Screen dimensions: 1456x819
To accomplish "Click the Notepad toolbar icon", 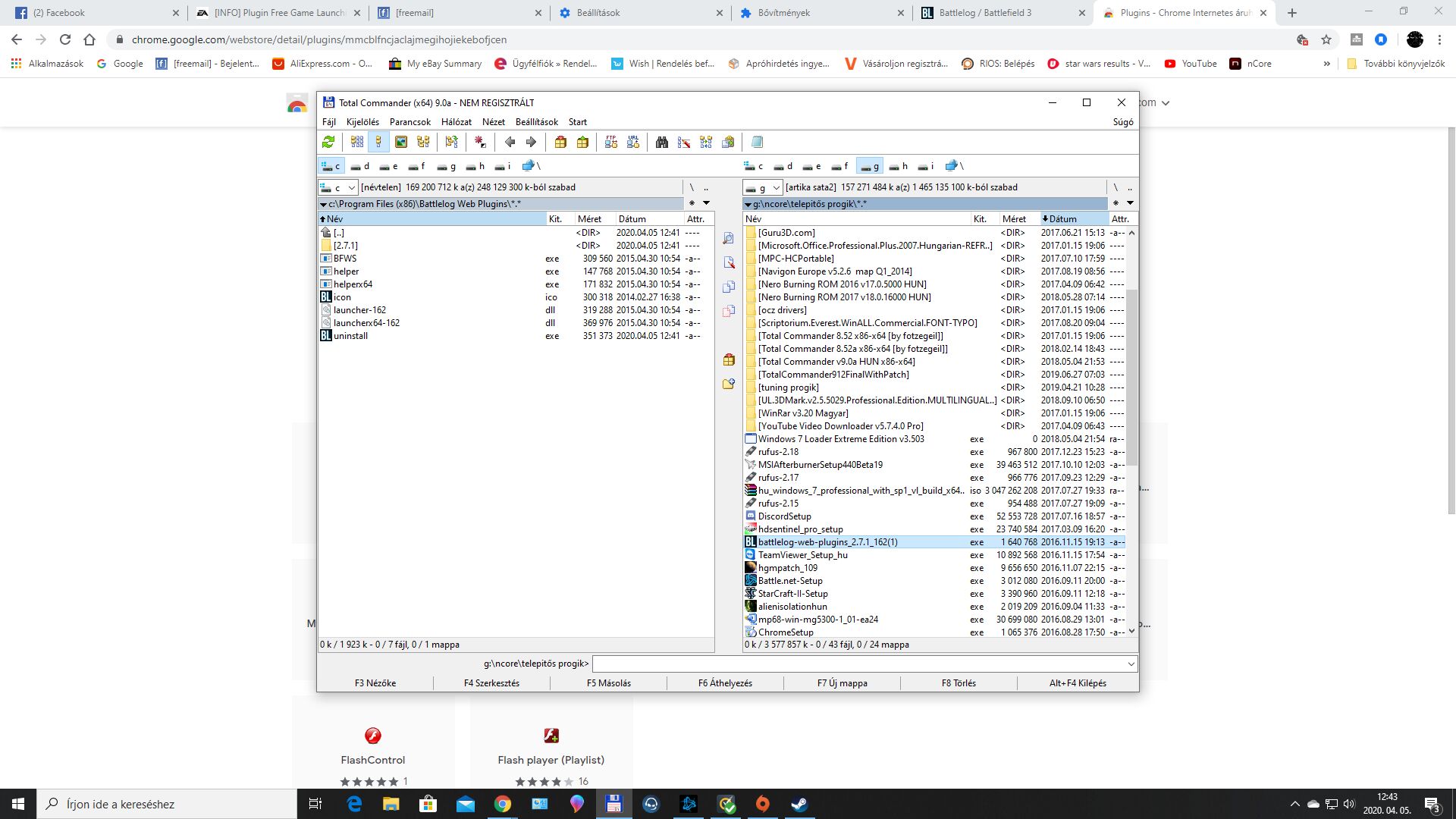I will click(757, 142).
